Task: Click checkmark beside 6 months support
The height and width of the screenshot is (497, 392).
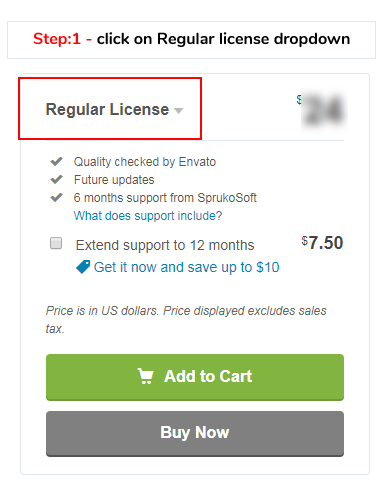Action: pyautogui.click(x=56, y=197)
